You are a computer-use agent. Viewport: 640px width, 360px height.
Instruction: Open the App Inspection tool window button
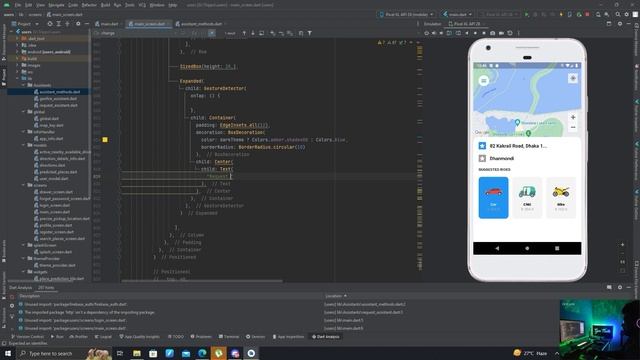(x=288, y=337)
